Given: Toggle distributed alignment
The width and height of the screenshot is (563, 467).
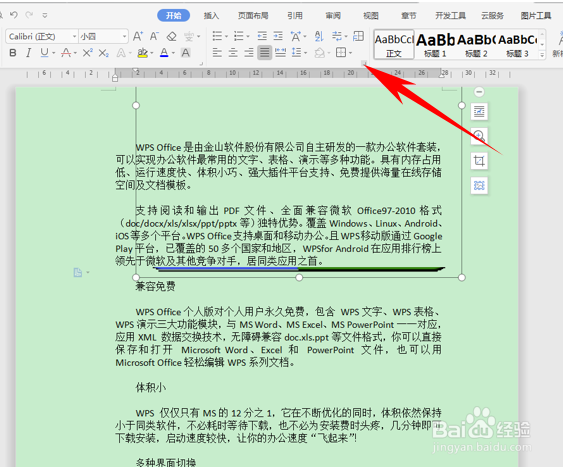Looking at the screenshot, I should [x=280, y=52].
